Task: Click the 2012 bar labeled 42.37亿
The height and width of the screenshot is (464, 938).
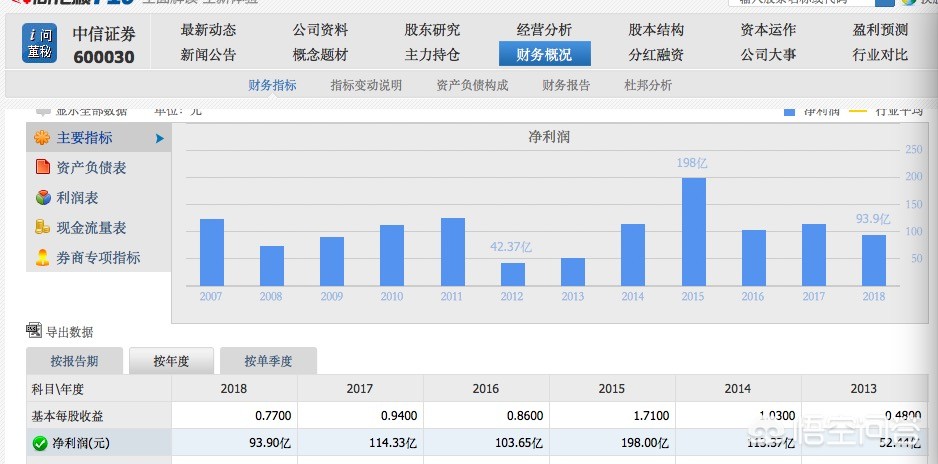Action: point(513,274)
